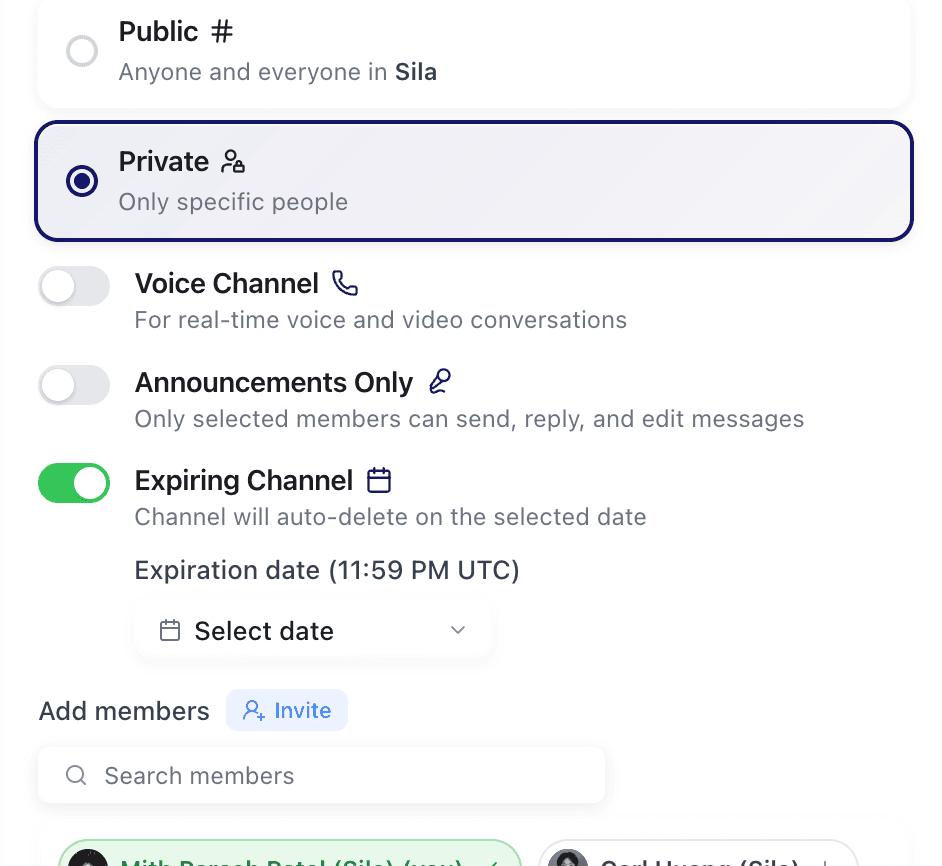Click the add-person icon on Invite
The height and width of the screenshot is (866, 942).
coord(254,711)
